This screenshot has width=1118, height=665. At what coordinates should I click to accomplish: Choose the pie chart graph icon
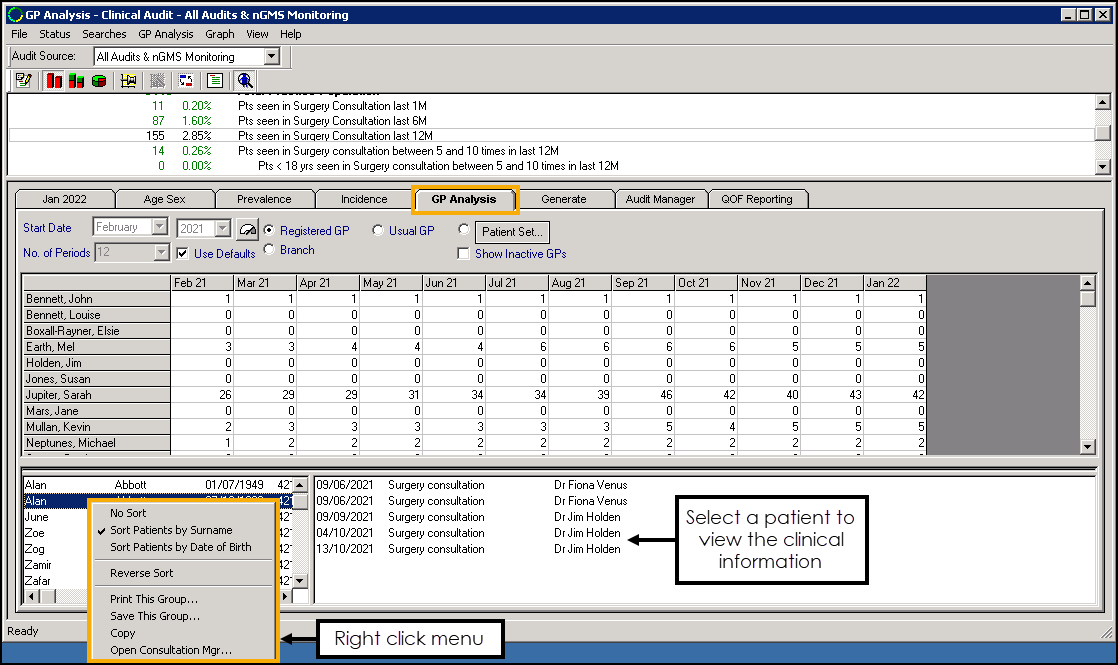click(99, 81)
